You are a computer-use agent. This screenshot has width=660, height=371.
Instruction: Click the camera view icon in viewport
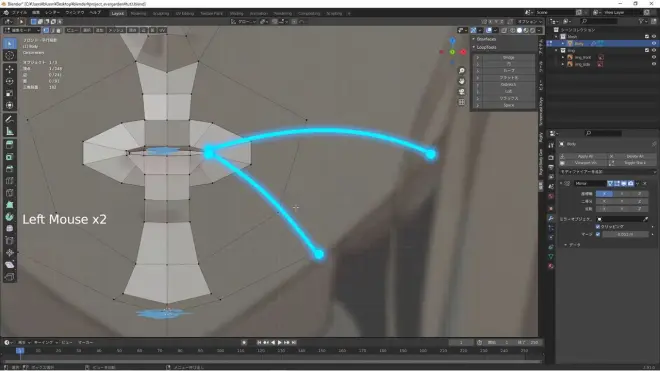(462, 91)
